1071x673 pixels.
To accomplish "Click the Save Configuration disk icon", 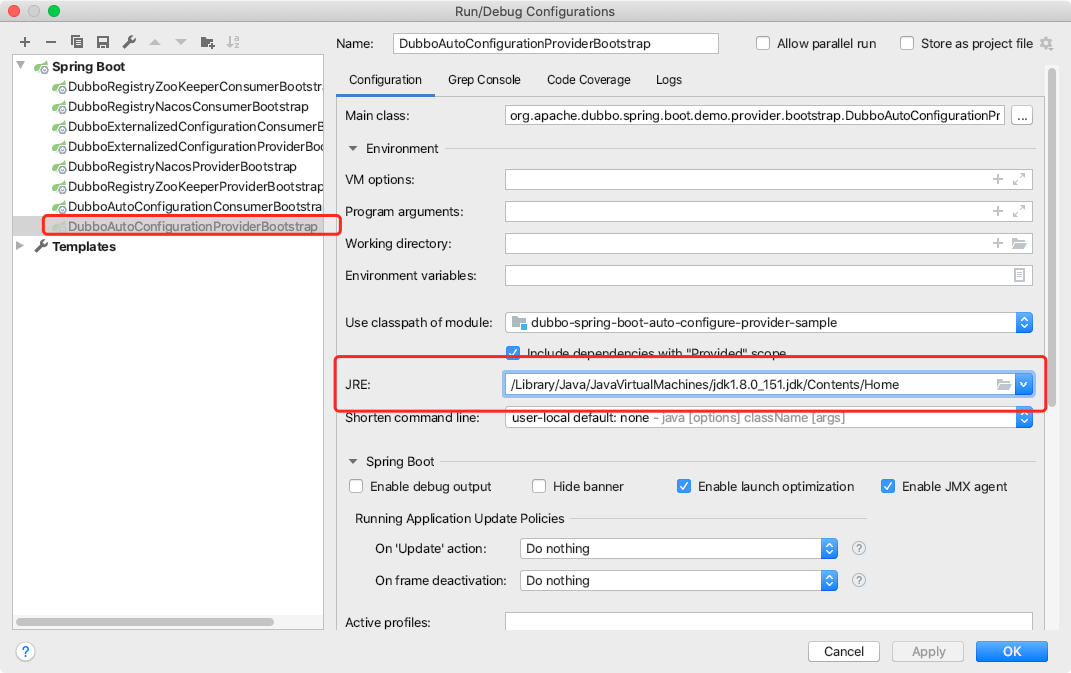I will point(103,42).
